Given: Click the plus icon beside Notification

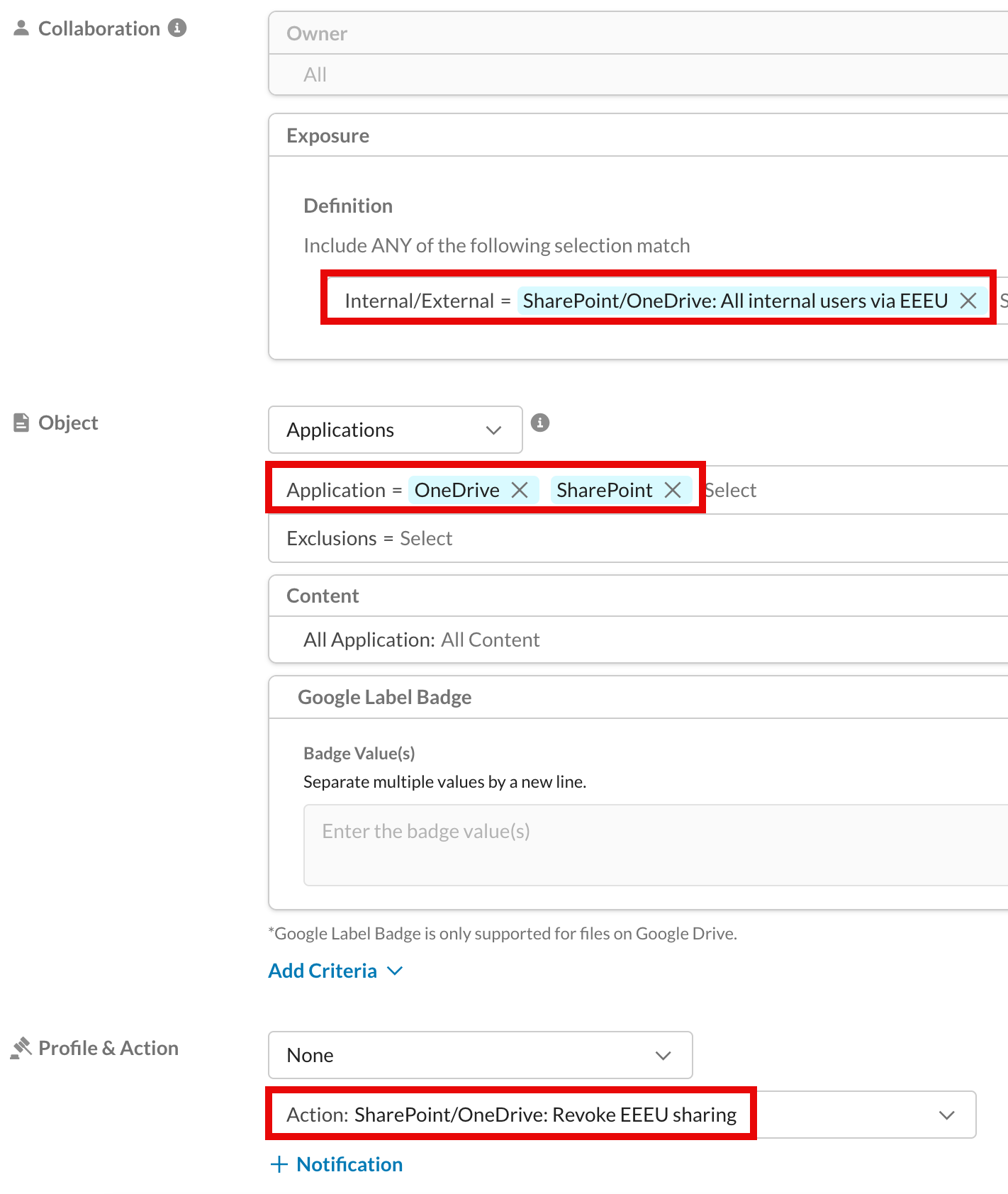Looking at the screenshot, I should [279, 1164].
